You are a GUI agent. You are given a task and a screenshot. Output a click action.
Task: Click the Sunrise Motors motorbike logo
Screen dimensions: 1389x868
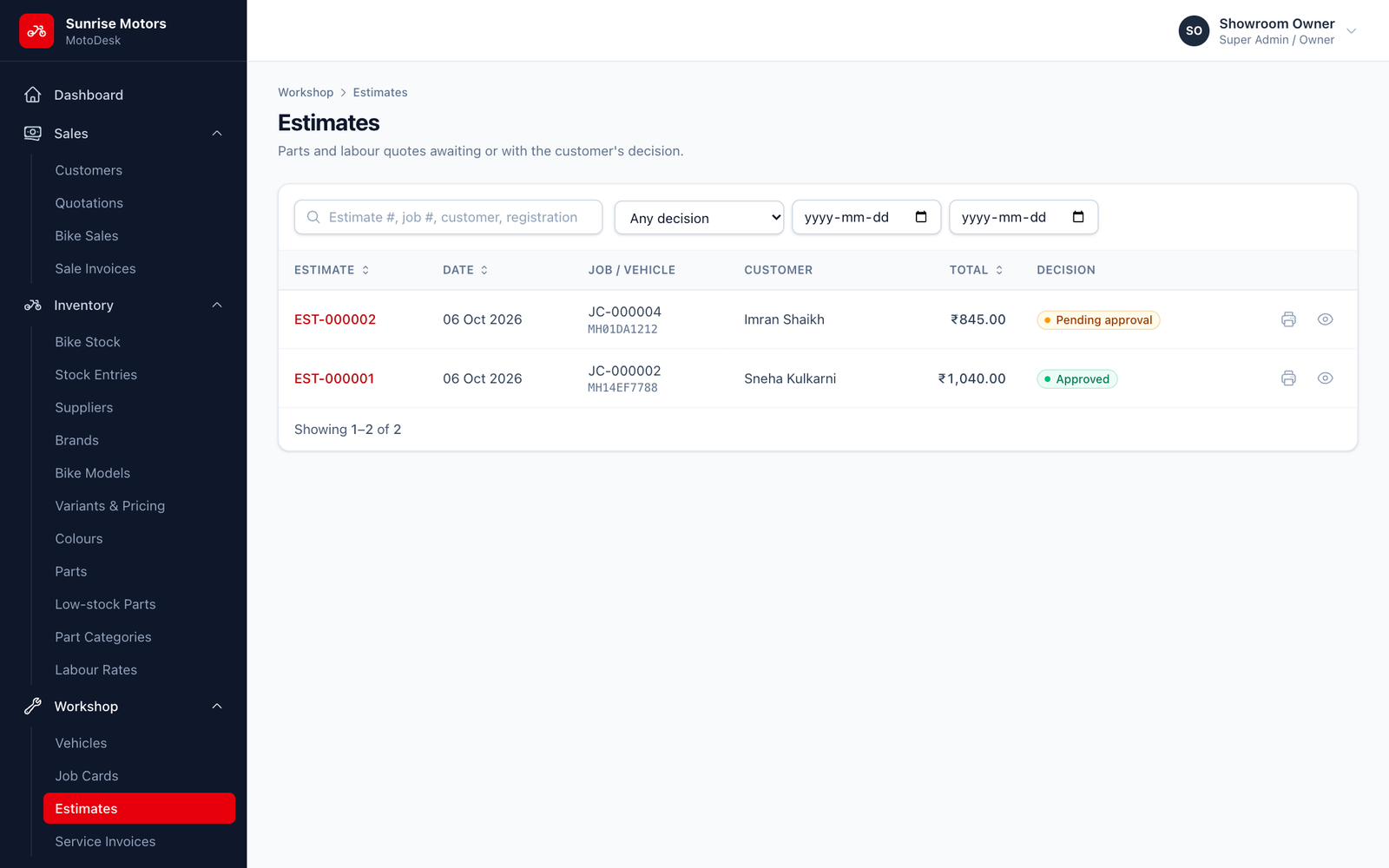(36, 31)
